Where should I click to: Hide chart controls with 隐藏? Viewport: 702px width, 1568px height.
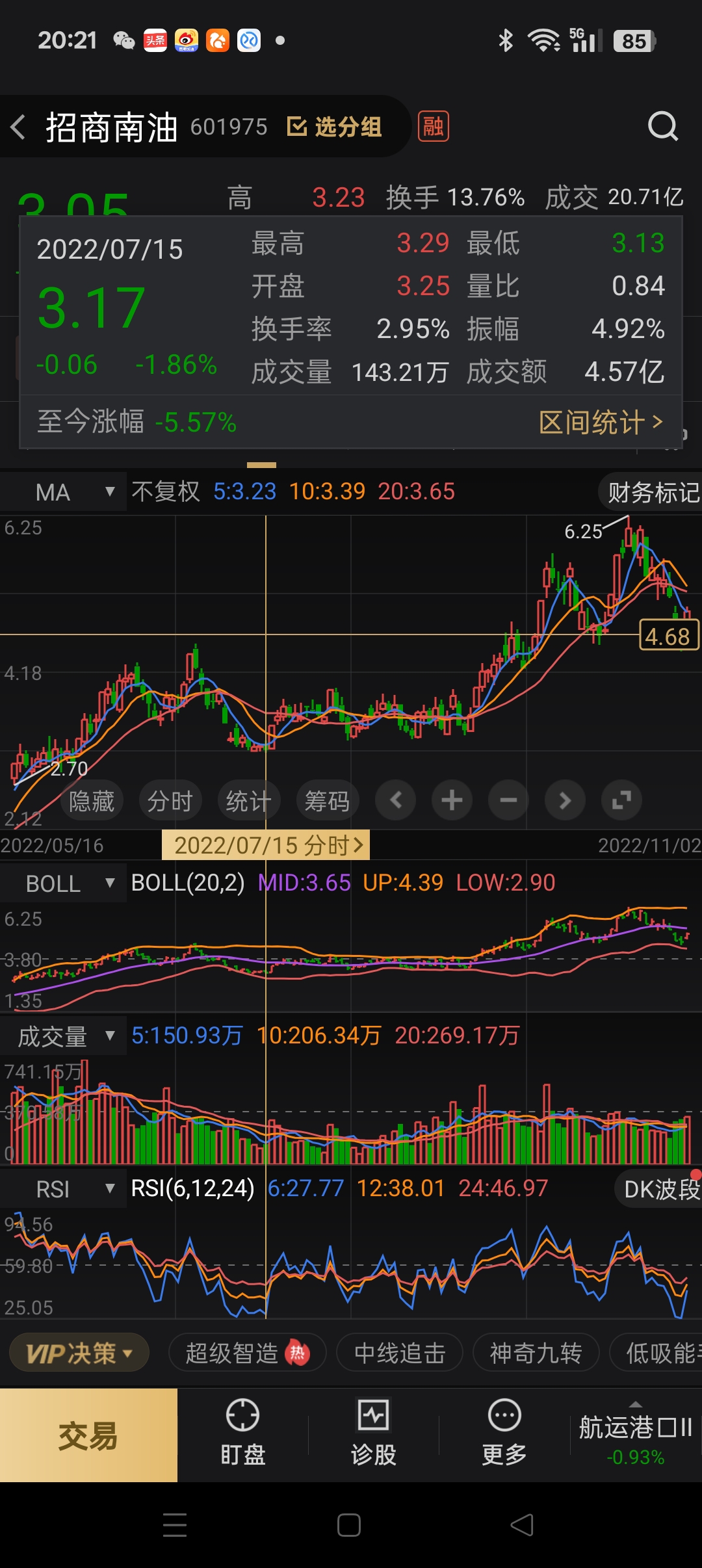point(92,800)
